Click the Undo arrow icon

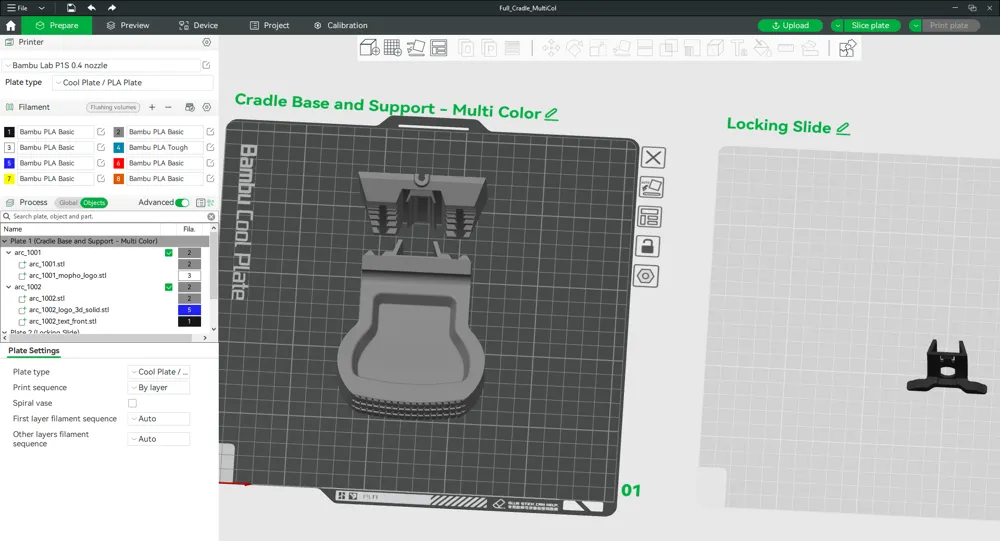[91, 8]
